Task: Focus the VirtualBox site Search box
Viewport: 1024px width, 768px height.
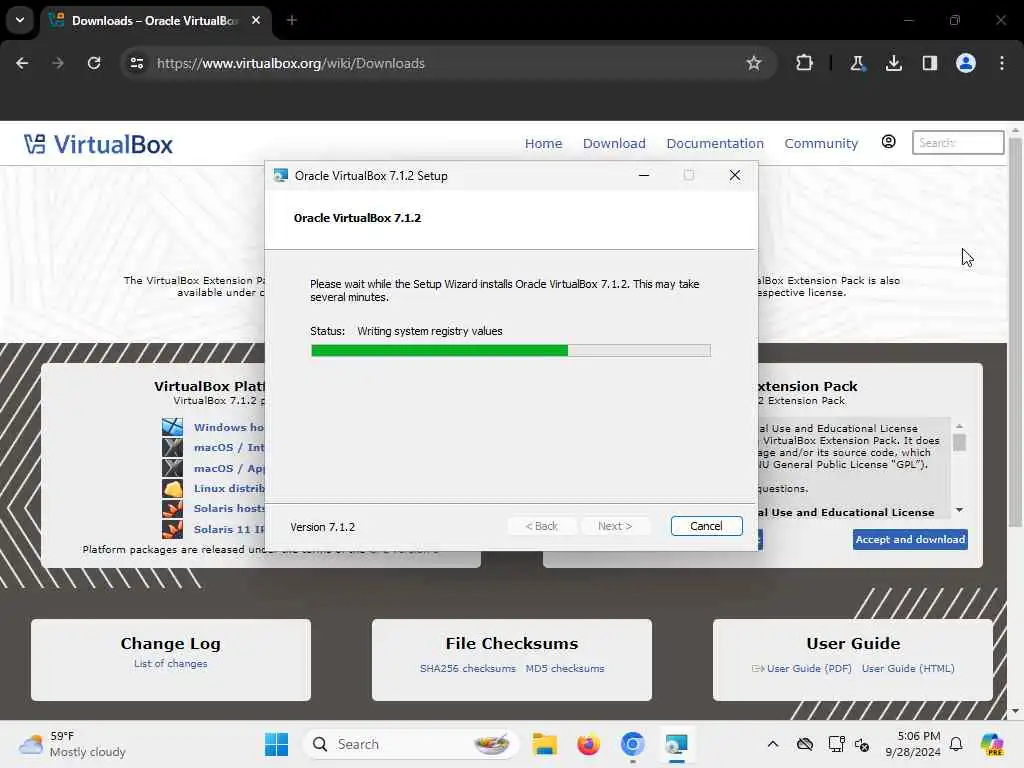Action: (x=957, y=142)
